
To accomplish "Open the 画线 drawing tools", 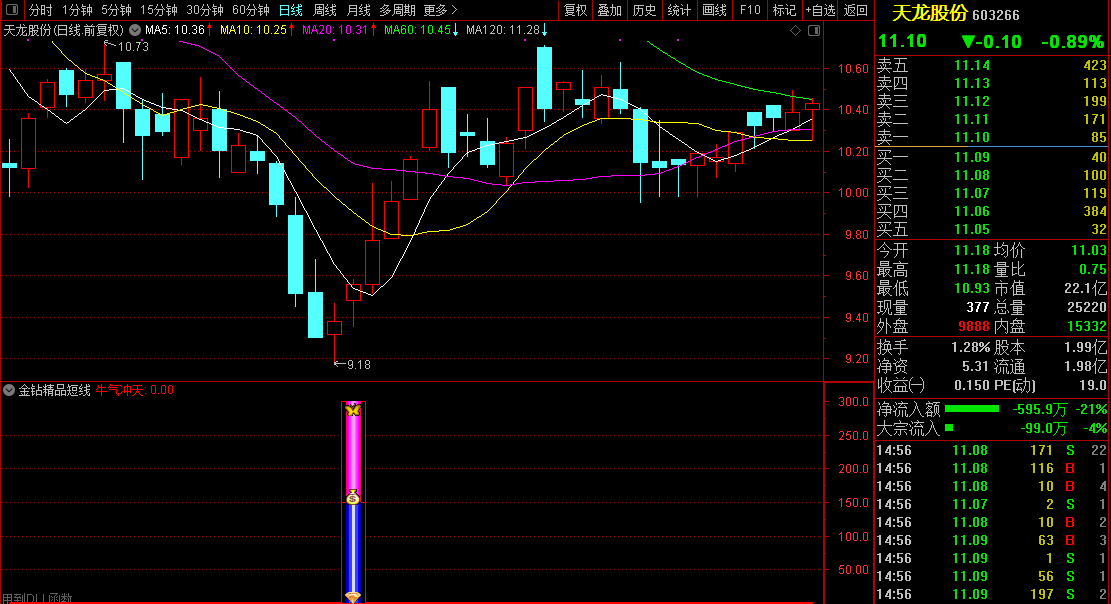I will (714, 10).
